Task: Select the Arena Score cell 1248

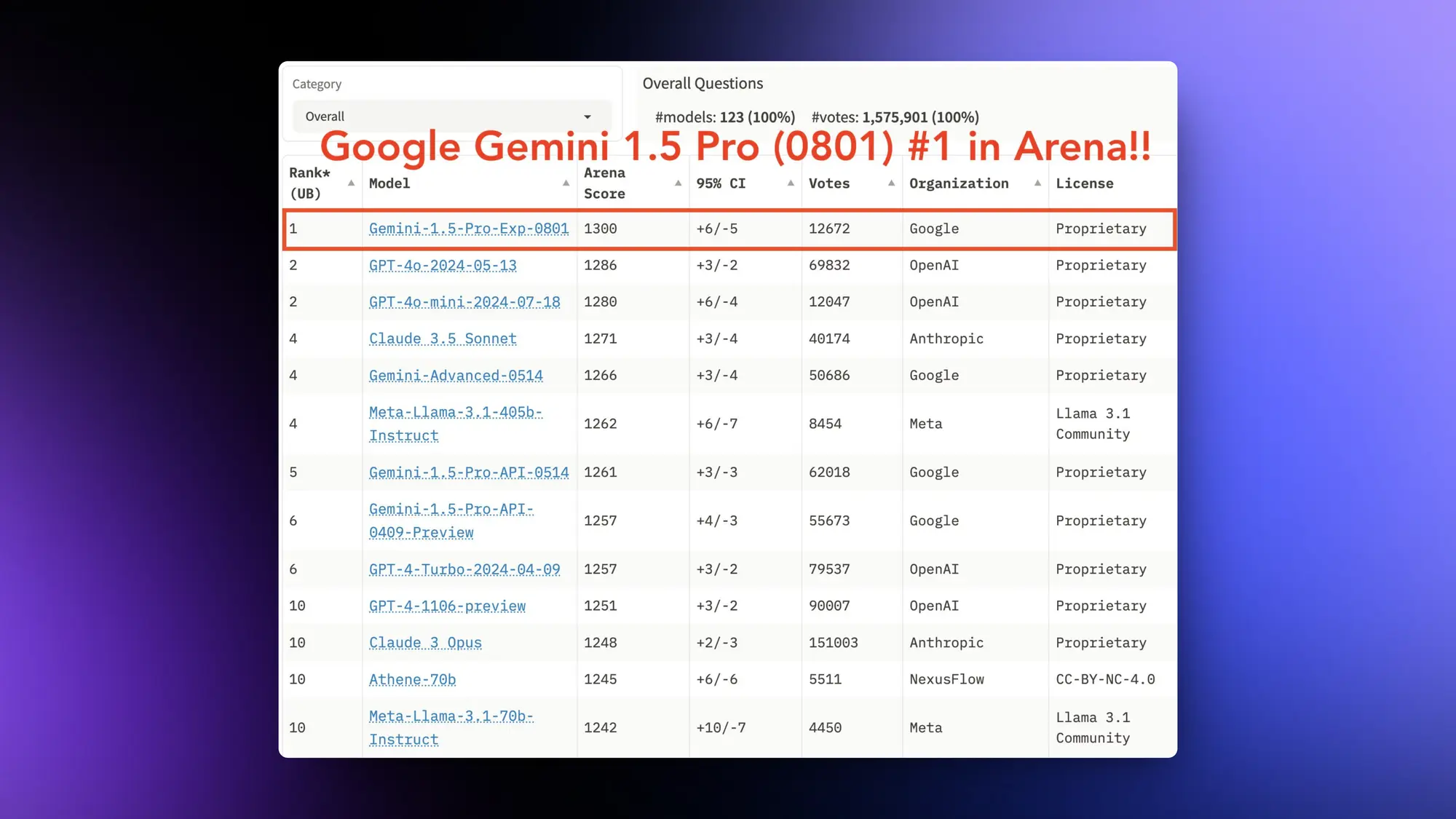Action: [x=600, y=642]
